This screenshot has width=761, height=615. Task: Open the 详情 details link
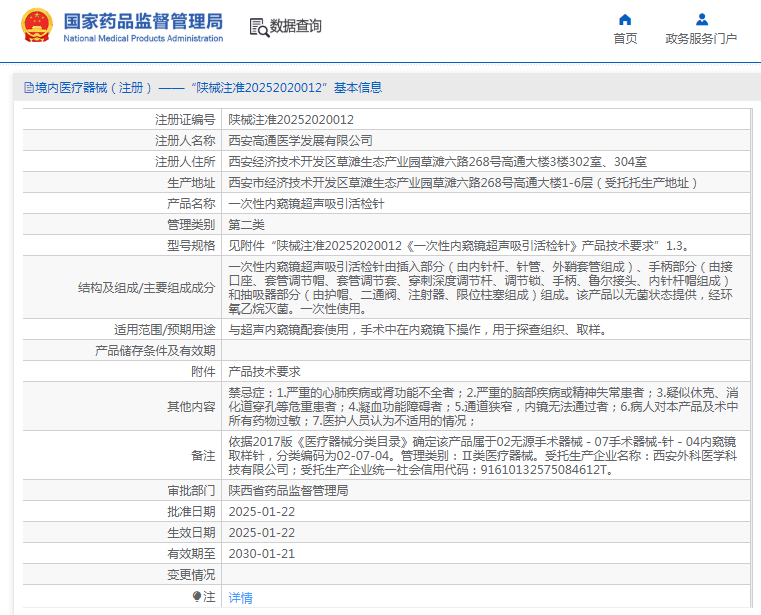(241, 598)
